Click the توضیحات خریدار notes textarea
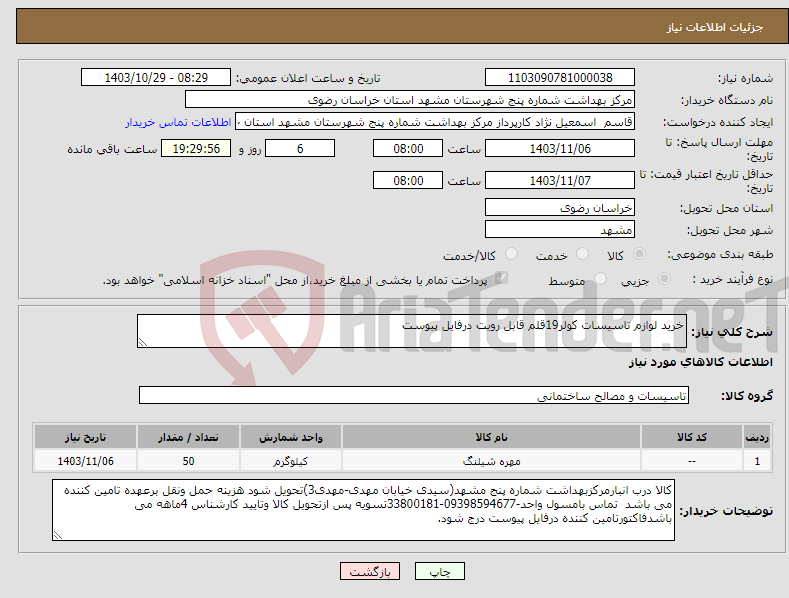Image resolution: width=789 pixels, height=598 pixels. pyautogui.click(x=363, y=510)
